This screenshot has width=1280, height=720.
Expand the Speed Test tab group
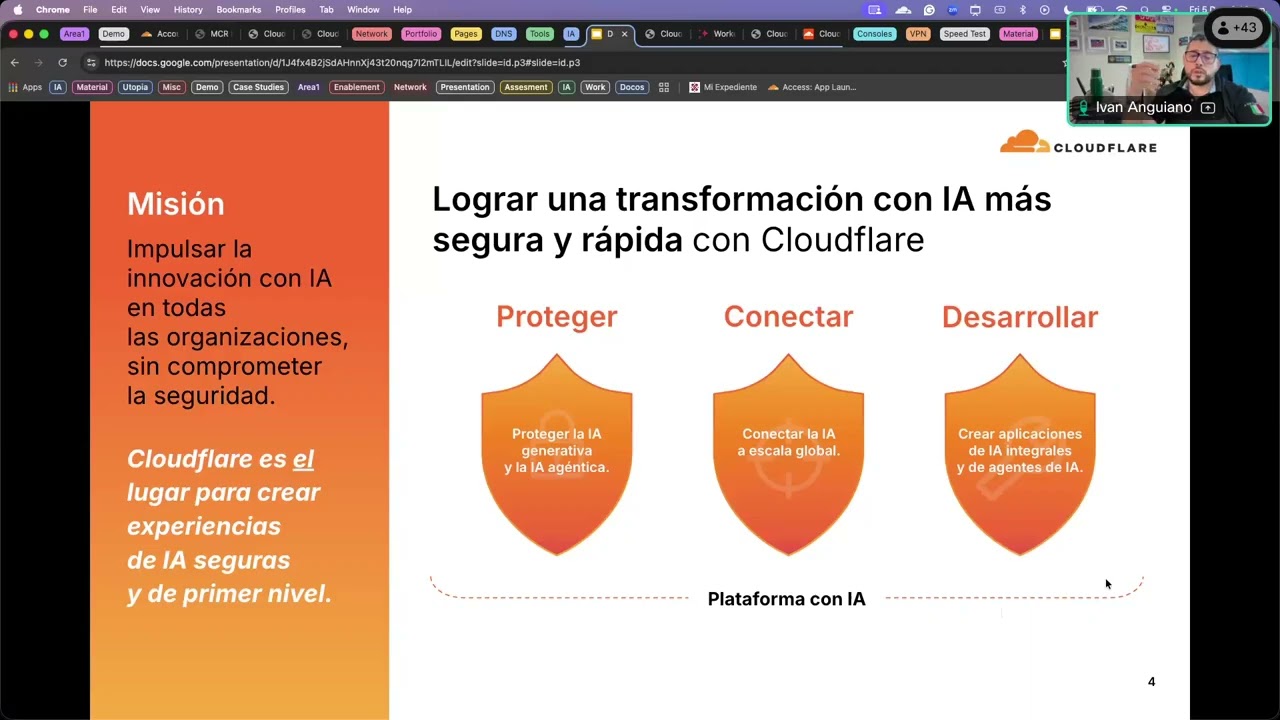coord(965,34)
